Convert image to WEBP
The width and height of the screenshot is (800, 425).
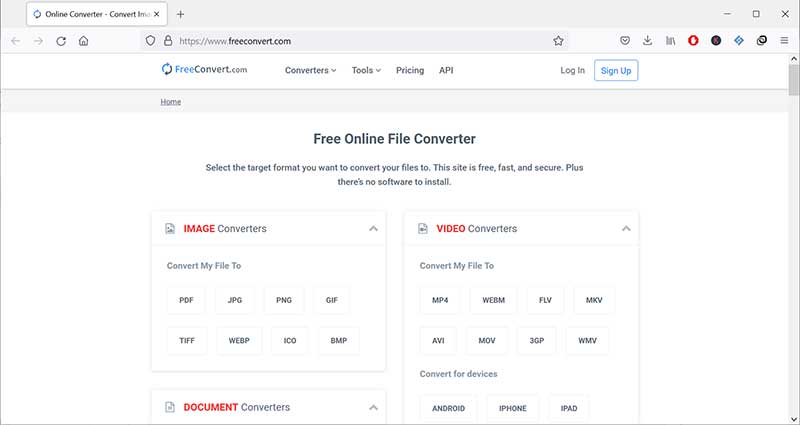(x=239, y=341)
